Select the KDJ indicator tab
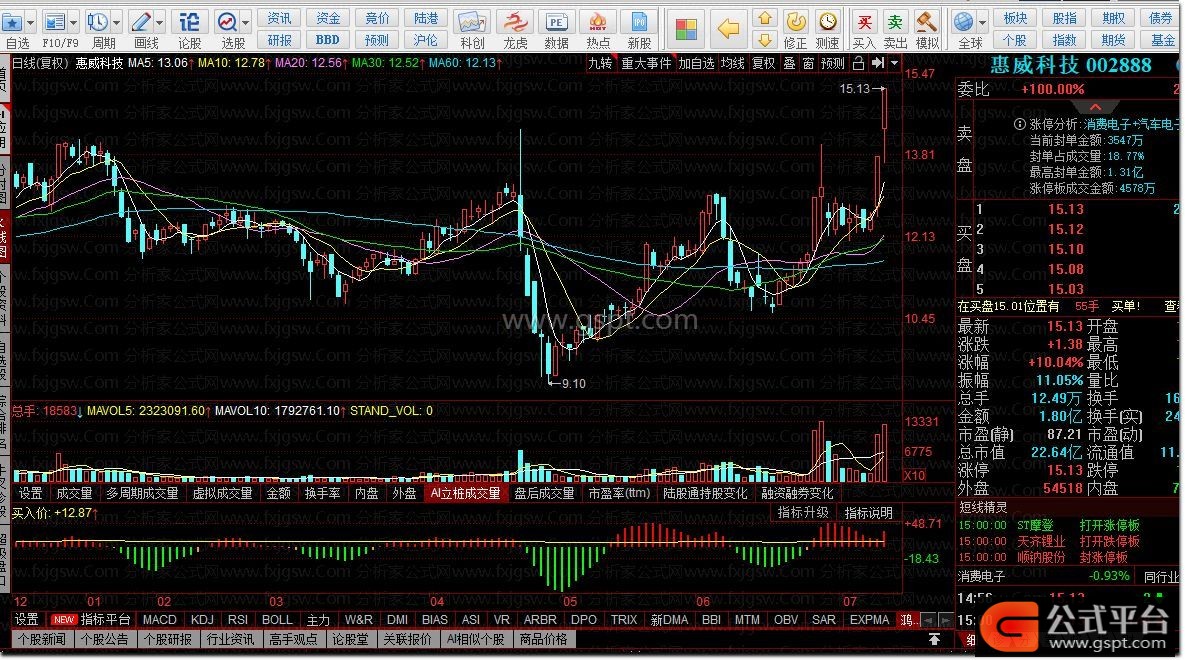Screen dimensions: 1185x660 pos(202,620)
